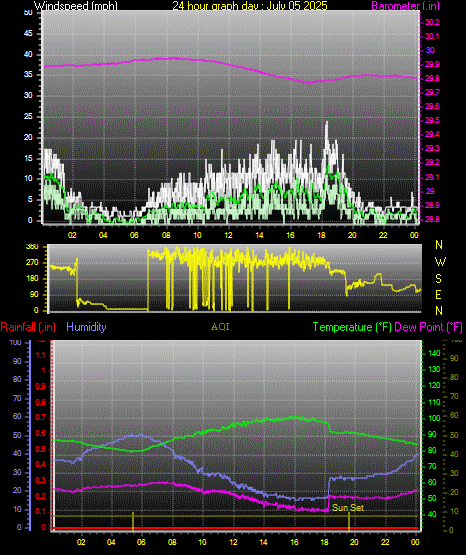Click the Rainfall (.in) legend label

pyautogui.click(x=28, y=327)
